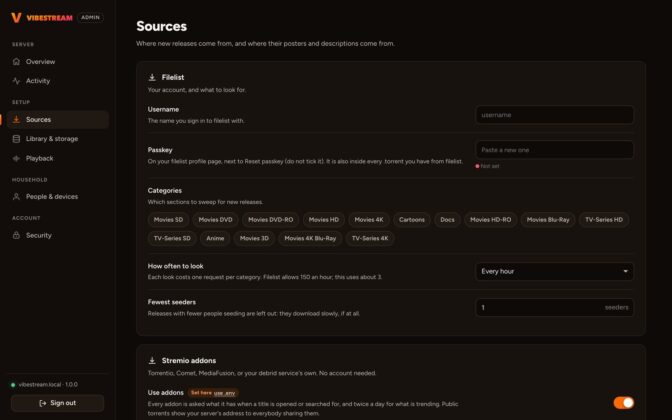Screen dimensions: 672x420
Task: Click the red Not set indicator dot
Action: click(x=477, y=166)
